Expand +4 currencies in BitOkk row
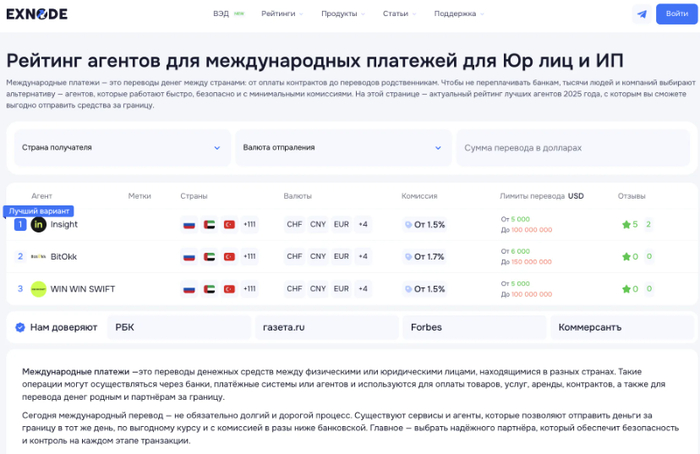700x454 pixels. coord(363,257)
